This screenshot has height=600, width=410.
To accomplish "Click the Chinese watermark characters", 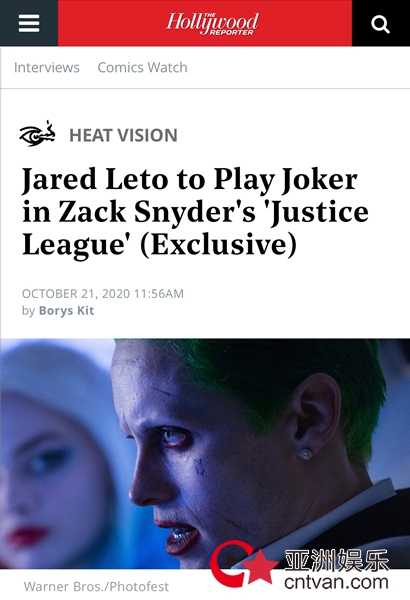I will point(337,561).
